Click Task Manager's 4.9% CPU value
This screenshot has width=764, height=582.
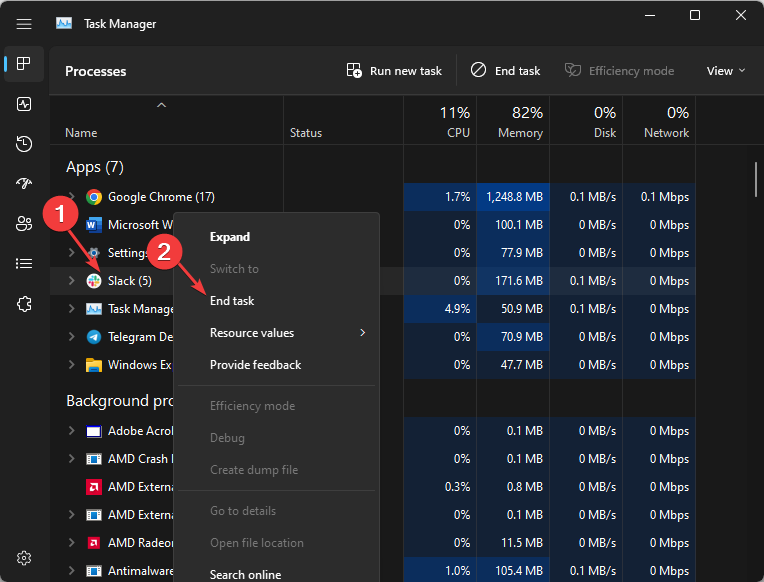[440, 309]
